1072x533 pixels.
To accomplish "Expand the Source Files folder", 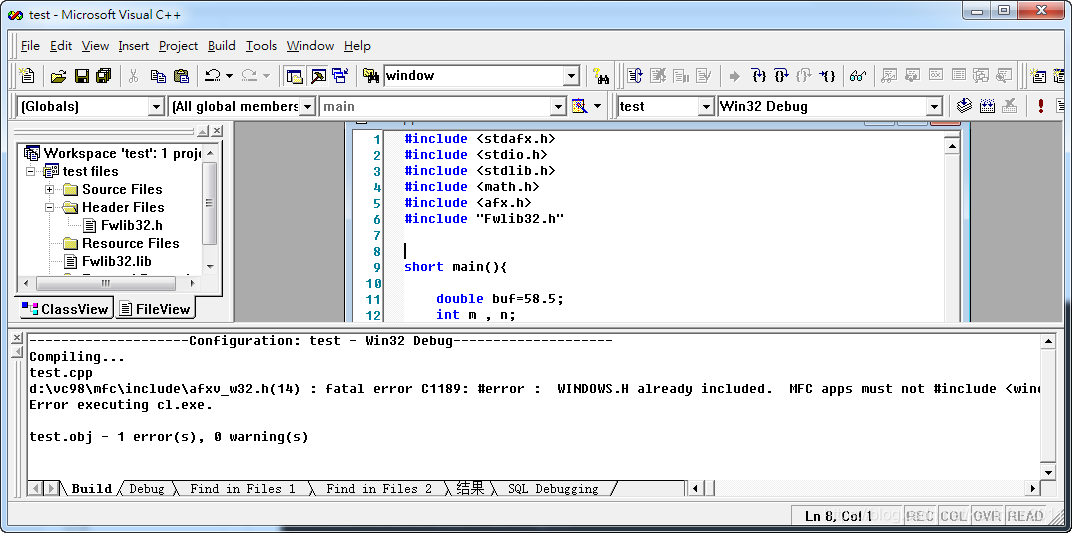I will [x=49, y=189].
